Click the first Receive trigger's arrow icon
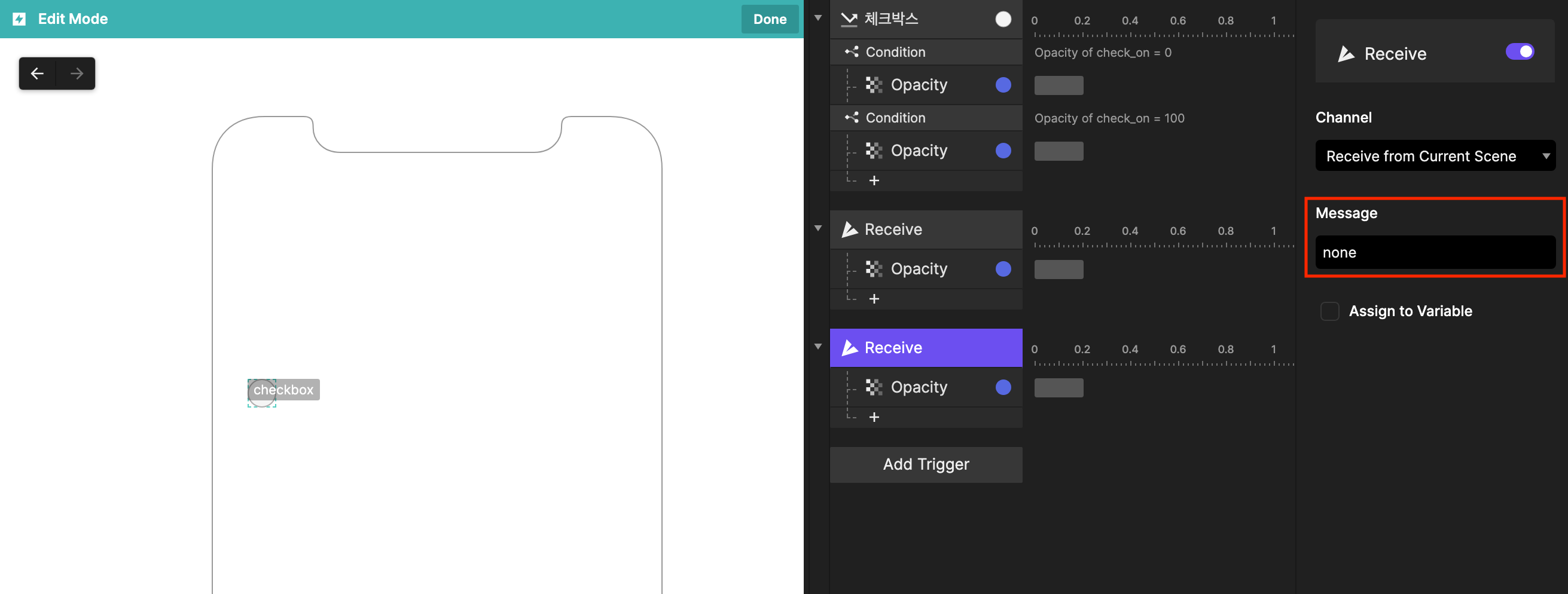This screenshot has width=1568, height=594. tap(849, 229)
